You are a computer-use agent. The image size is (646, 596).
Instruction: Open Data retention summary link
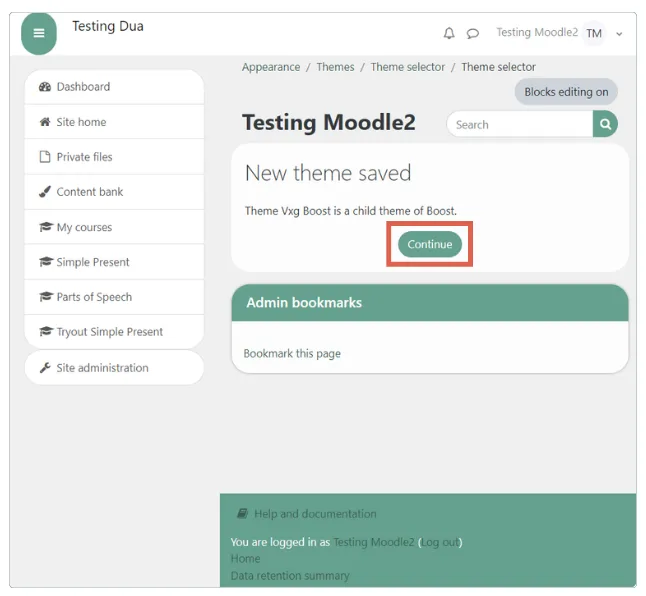[x=290, y=575]
